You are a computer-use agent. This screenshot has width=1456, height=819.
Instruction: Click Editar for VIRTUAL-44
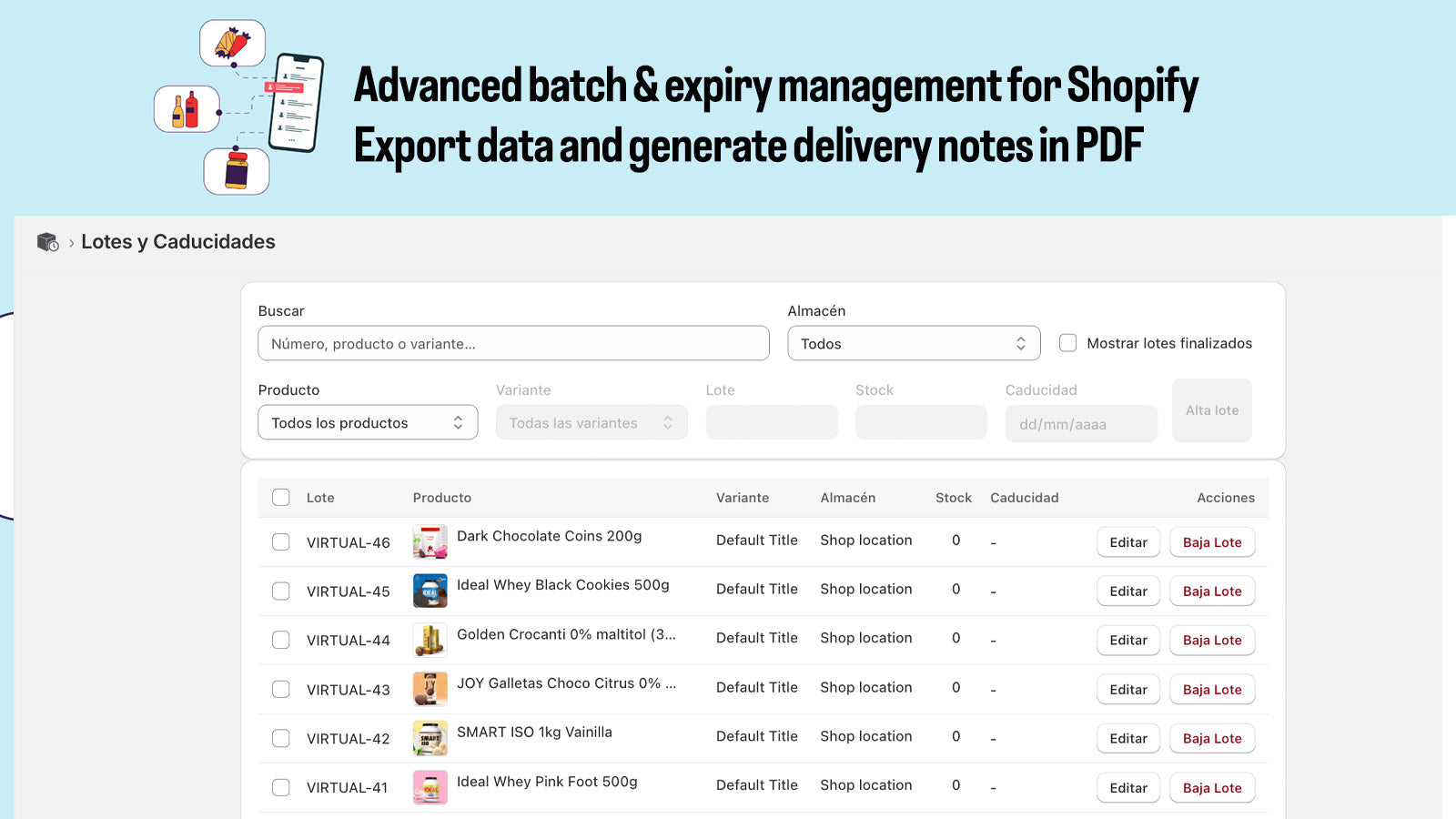[1128, 640]
